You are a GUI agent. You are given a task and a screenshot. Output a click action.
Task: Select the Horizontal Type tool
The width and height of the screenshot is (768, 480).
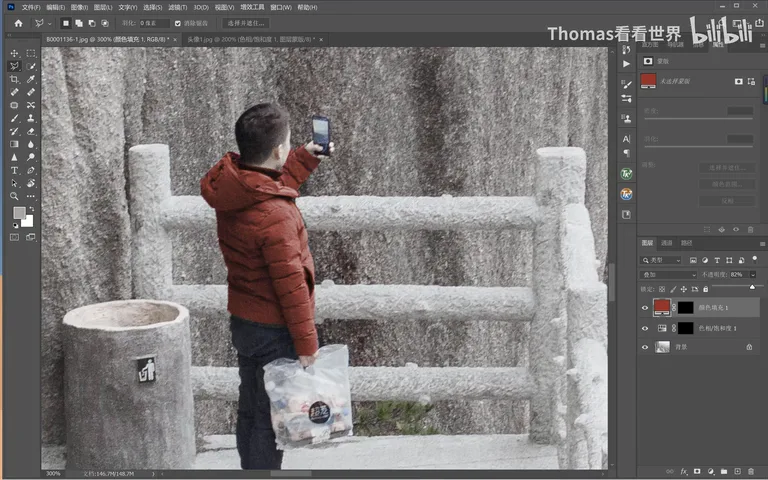point(14,170)
